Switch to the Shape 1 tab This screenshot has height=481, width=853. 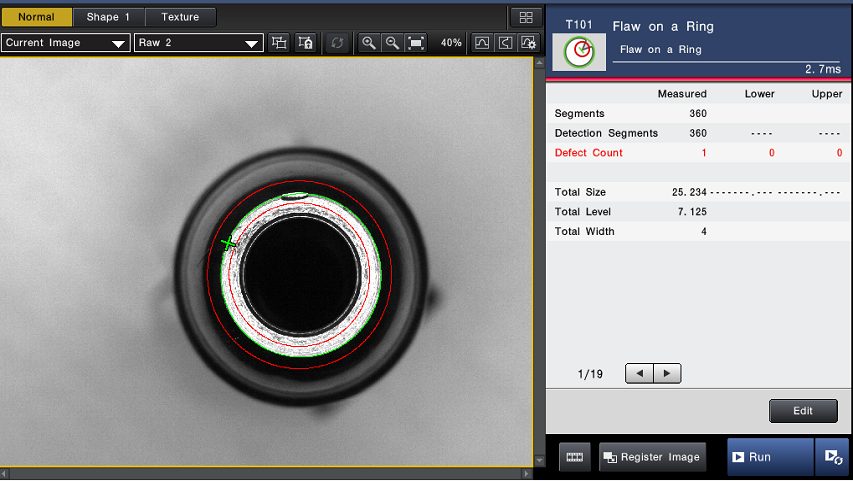108,17
